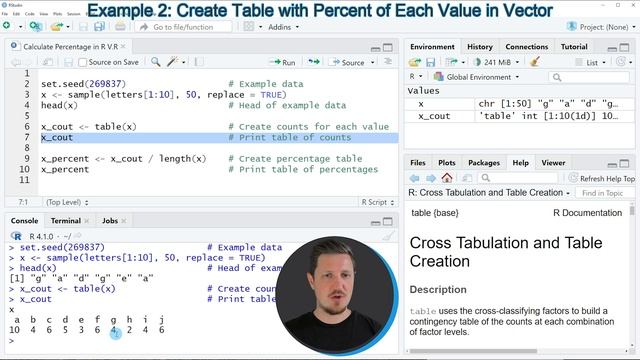The width and height of the screenshot is (640, 360).
Task: Click code line 'x_percent <- x_cout / length(x)'
Action: [124, 158]
